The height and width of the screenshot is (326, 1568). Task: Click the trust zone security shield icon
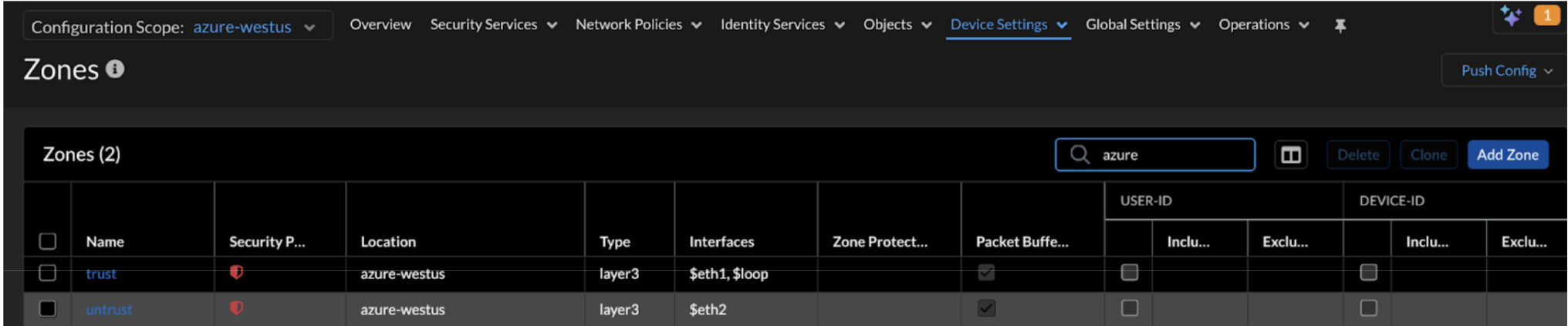237,273
